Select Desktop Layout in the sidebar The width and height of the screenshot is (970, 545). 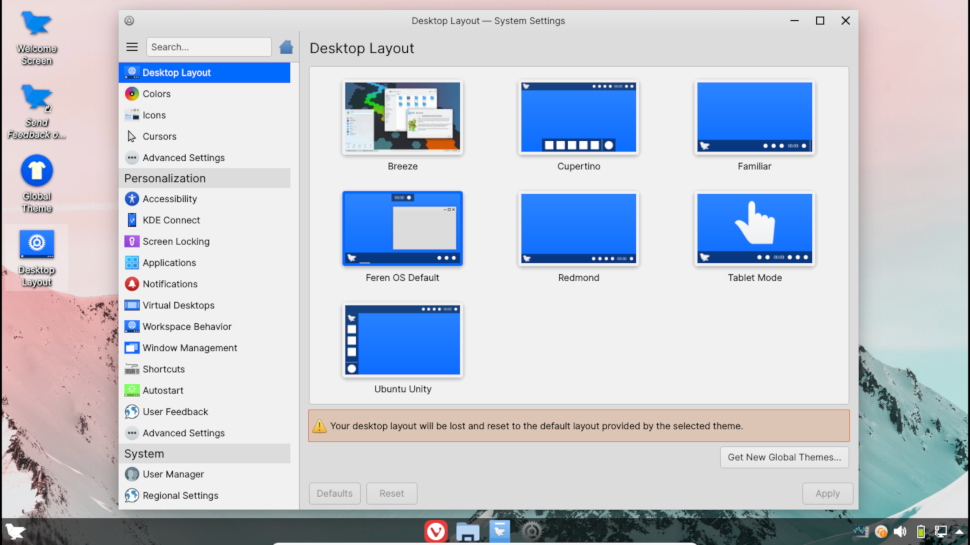click(x=204, y=72)
